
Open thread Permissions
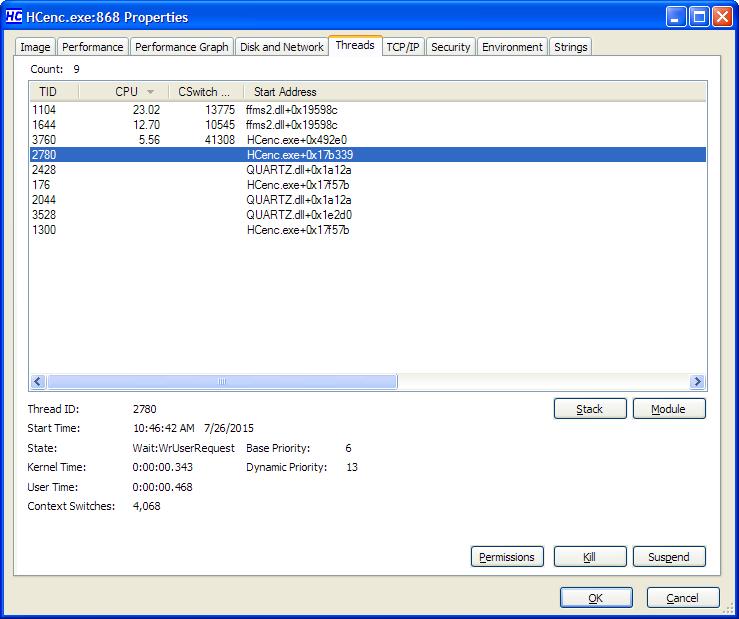(507, 557)
